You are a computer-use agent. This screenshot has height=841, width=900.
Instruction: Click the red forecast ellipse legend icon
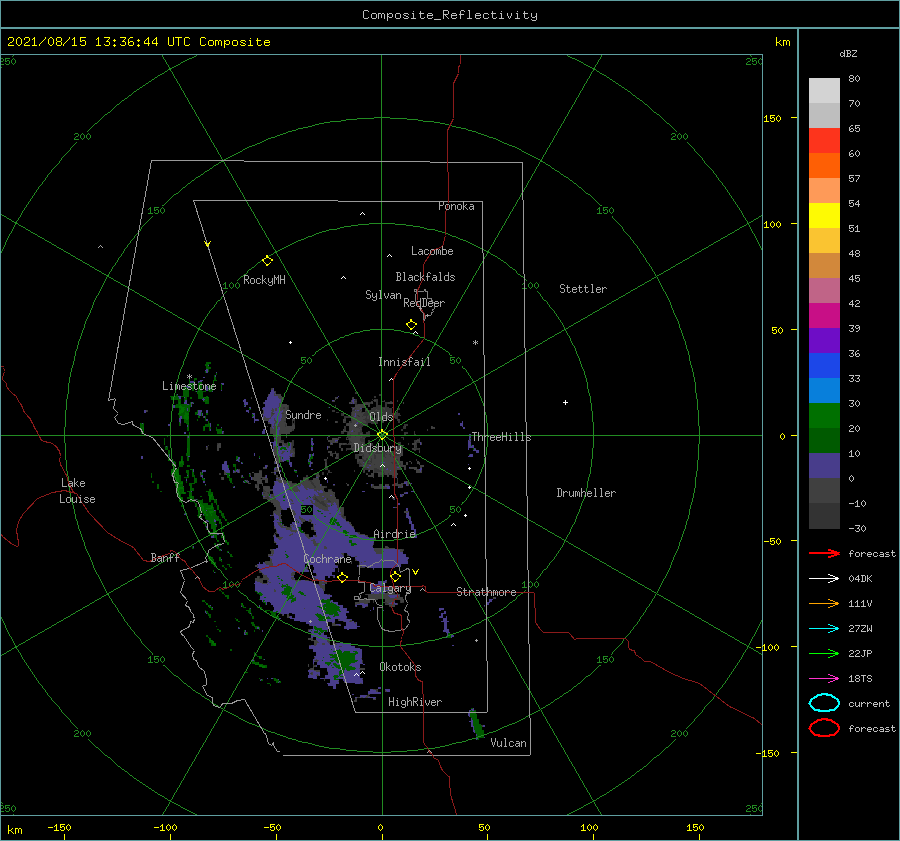click(x=824, y=728)
